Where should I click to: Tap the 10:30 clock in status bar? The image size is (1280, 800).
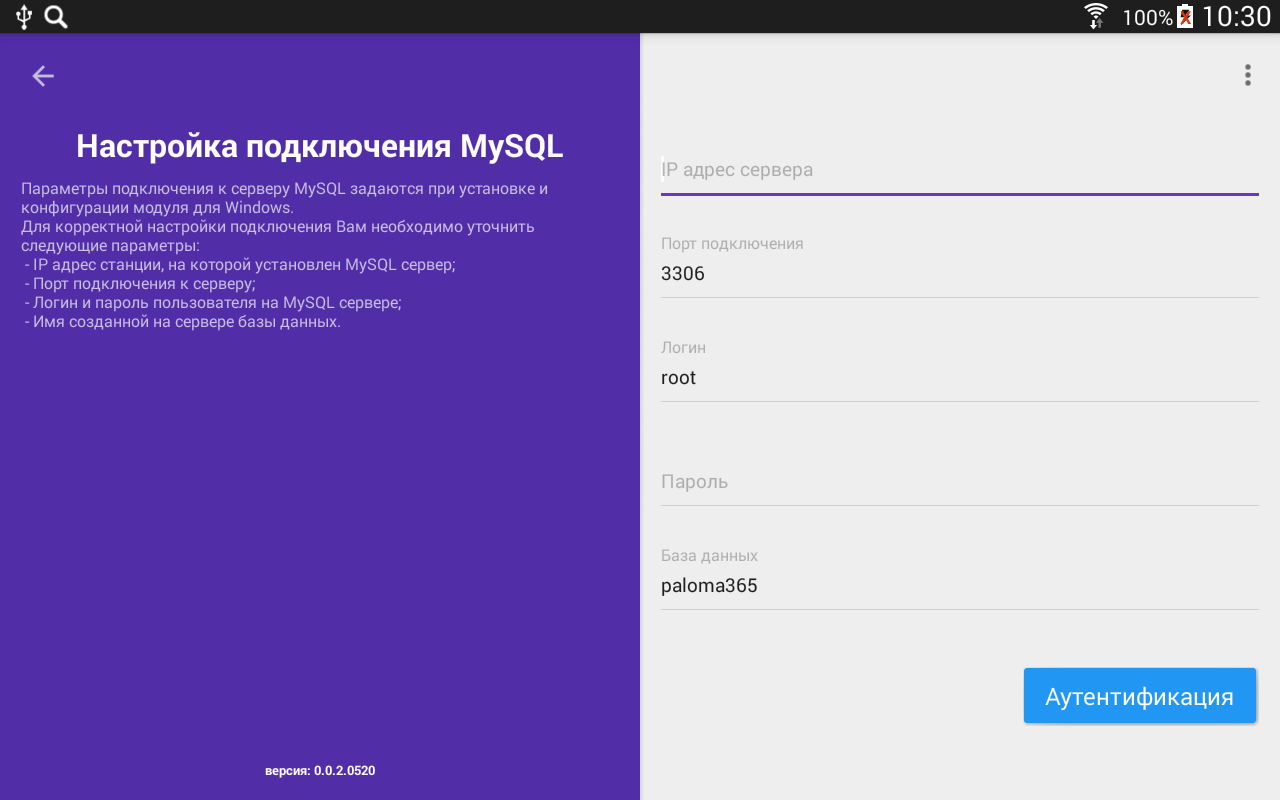1236,16
